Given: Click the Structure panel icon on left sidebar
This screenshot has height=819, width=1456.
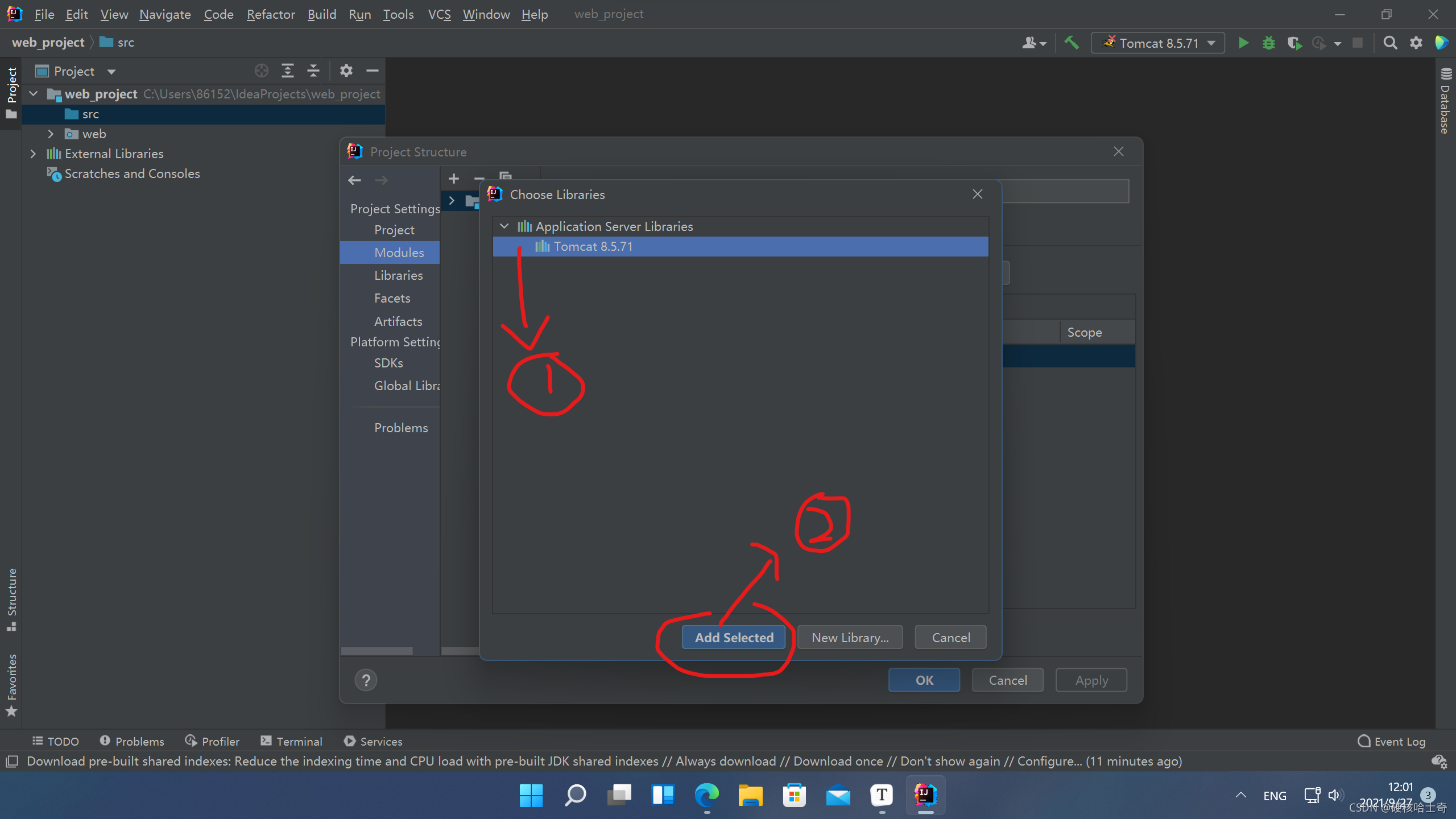Looking at the screenshot, I should [13, 620].
